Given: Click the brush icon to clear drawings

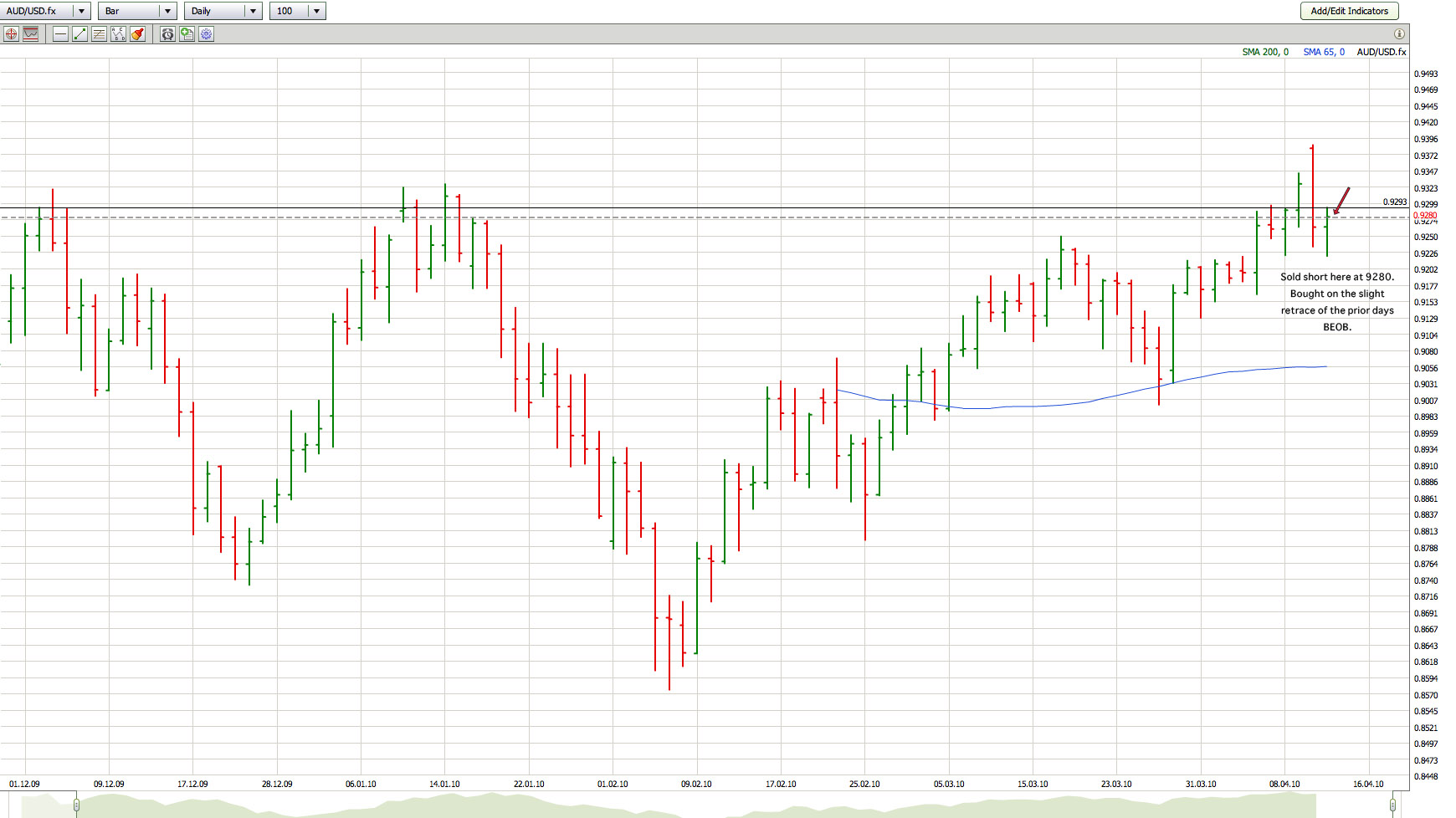Looking at the screenshot, I should point(137,34).
